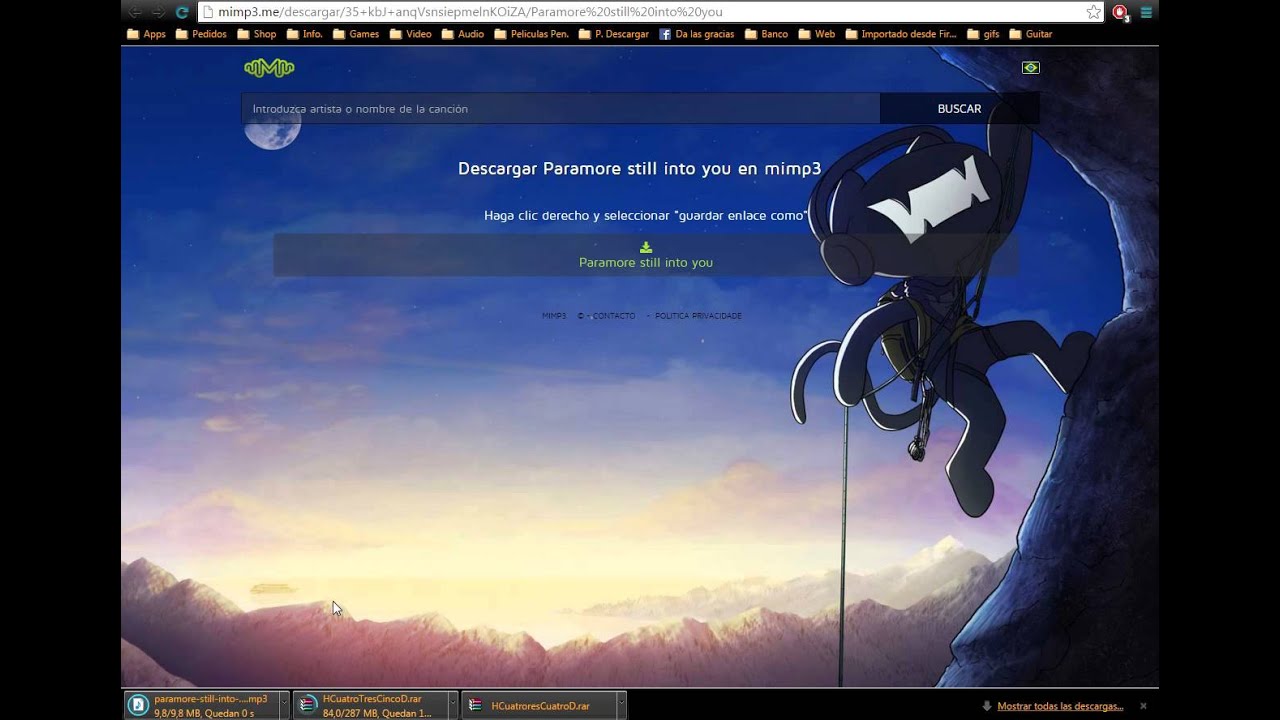
Task: Open the CONTACTO footer link
Action: click(x=613, y=316)
